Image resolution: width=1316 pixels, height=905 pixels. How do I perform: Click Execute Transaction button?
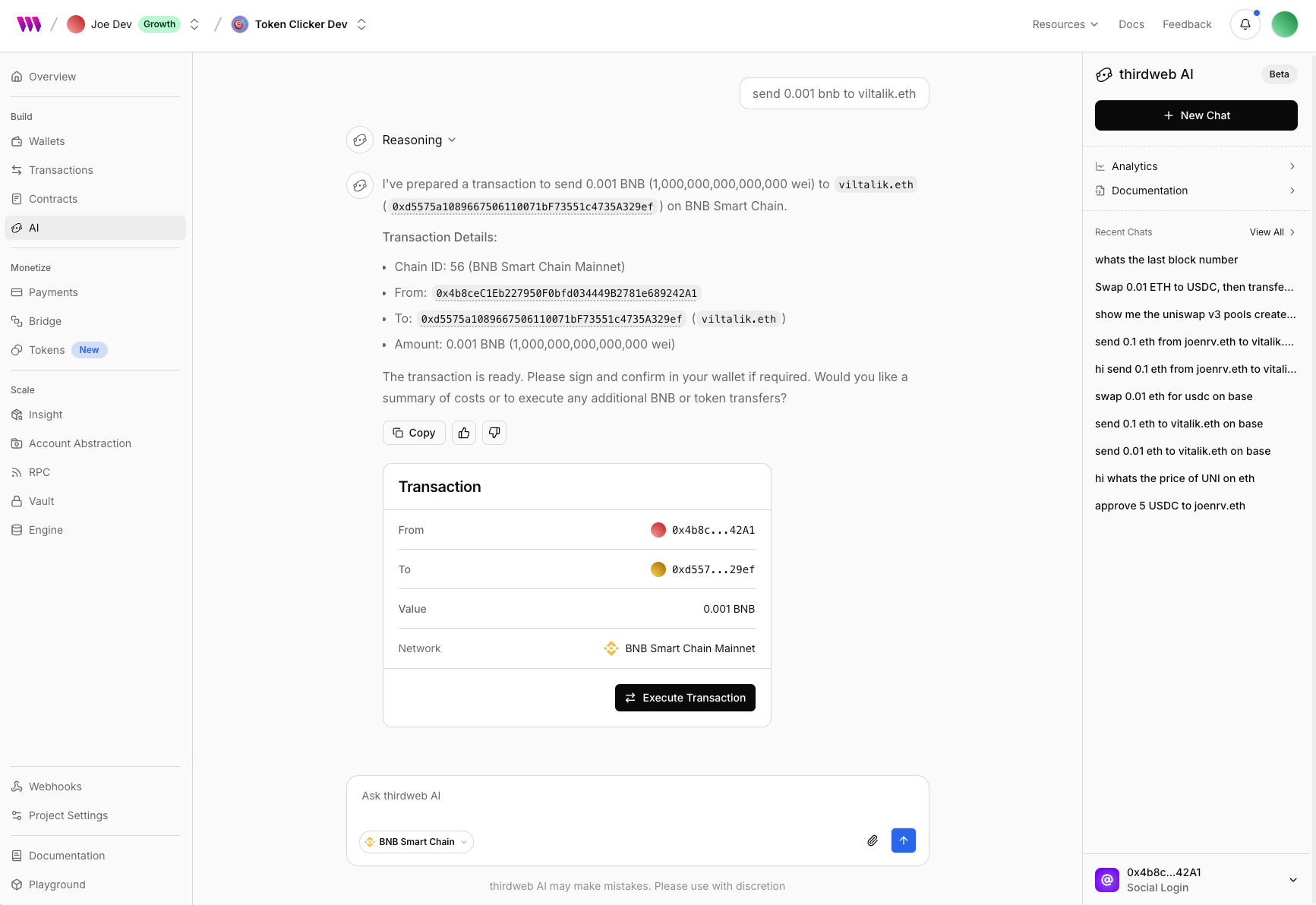[685, 698]
